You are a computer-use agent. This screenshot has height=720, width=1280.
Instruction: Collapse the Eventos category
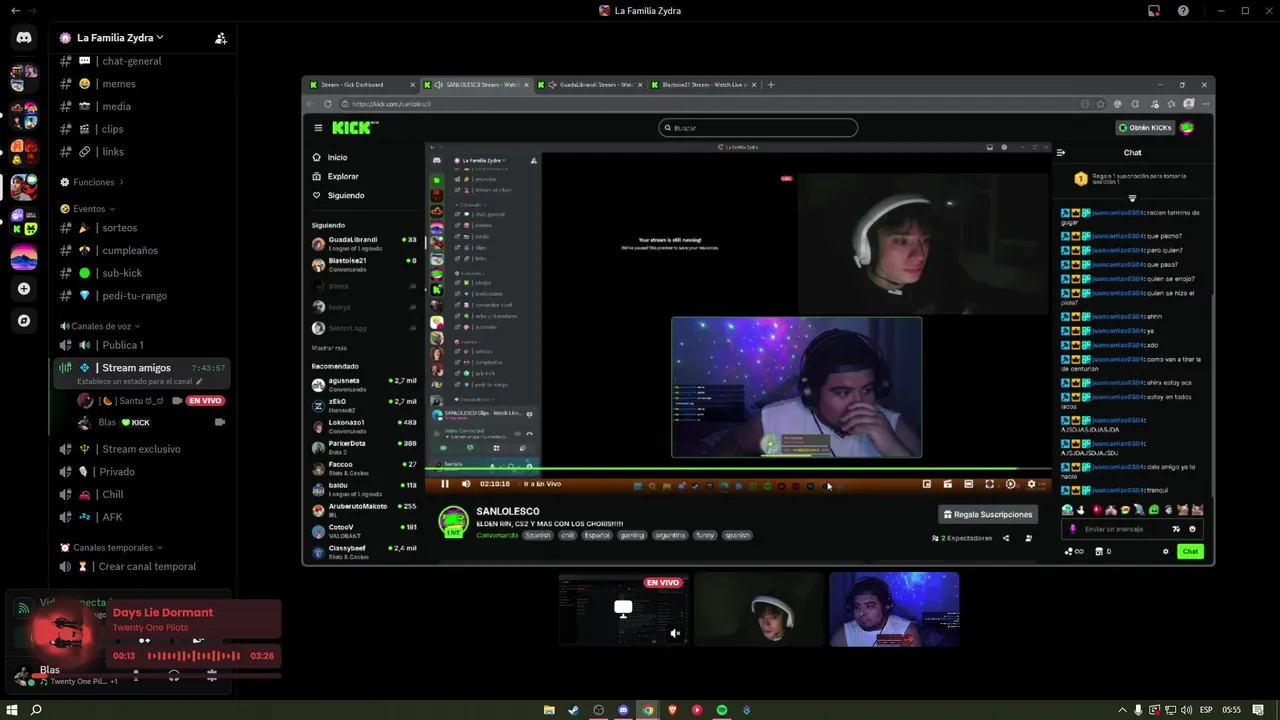[88, 209]
